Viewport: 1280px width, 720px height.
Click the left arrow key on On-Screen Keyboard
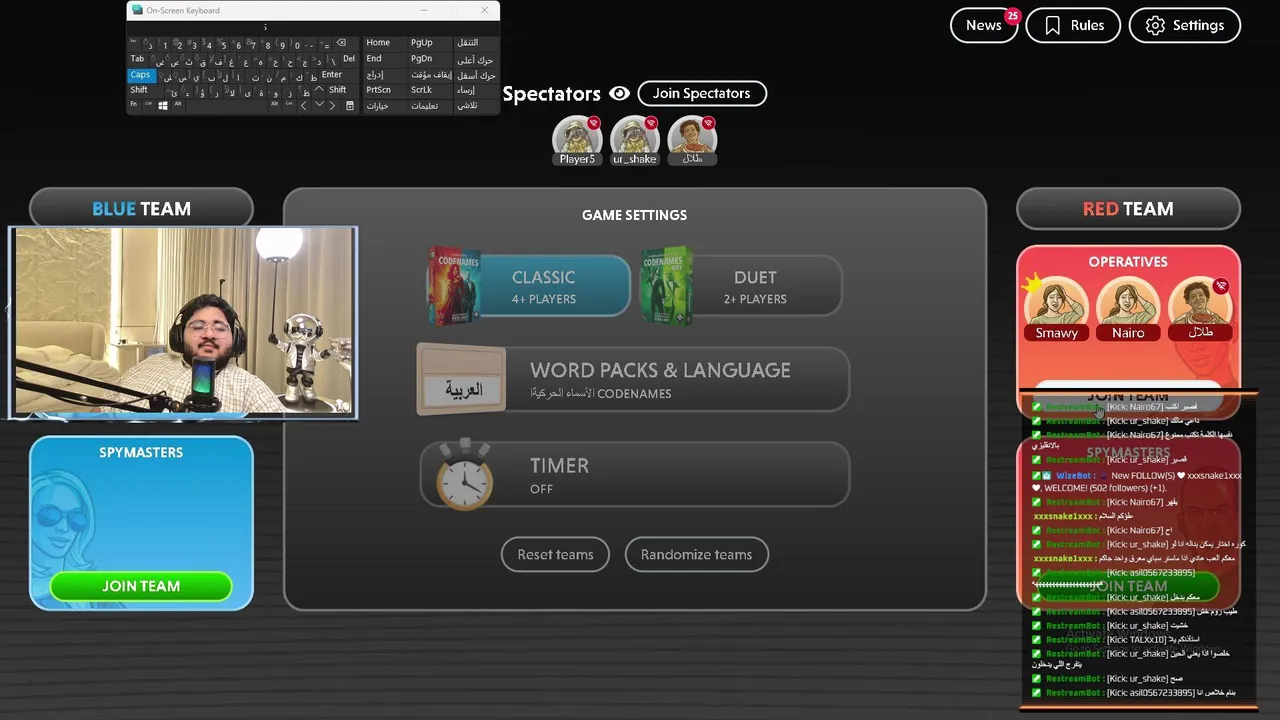[303, 105]
